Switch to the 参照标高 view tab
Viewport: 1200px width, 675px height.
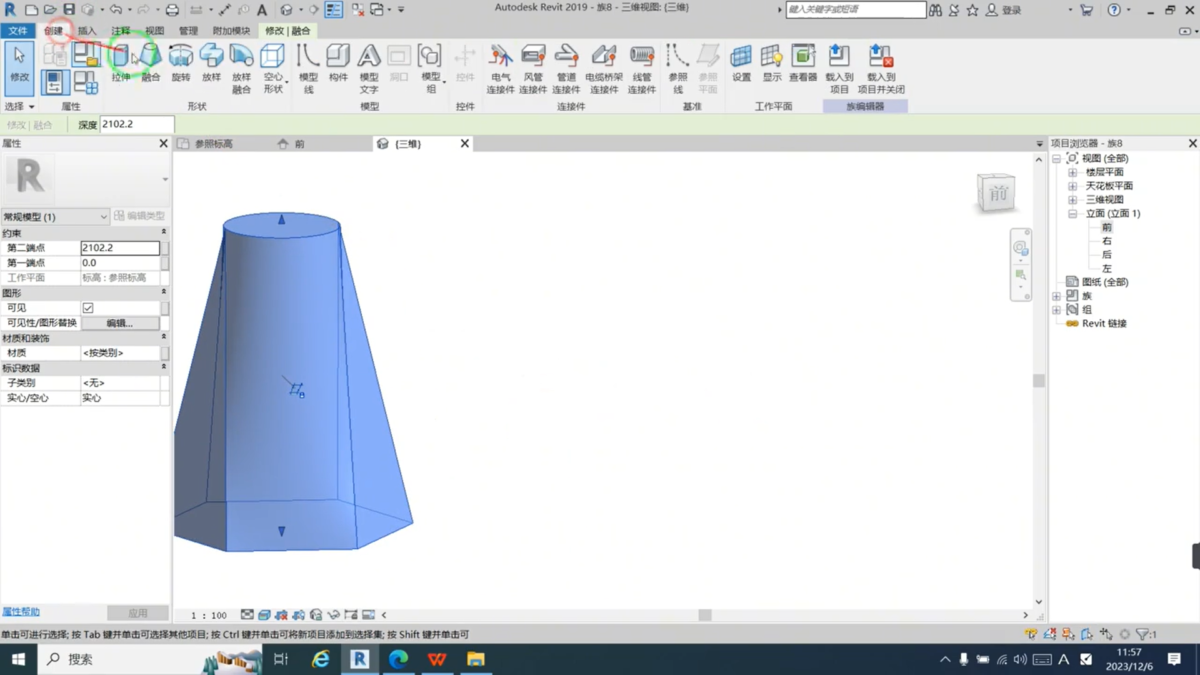[x=213, y=144]
